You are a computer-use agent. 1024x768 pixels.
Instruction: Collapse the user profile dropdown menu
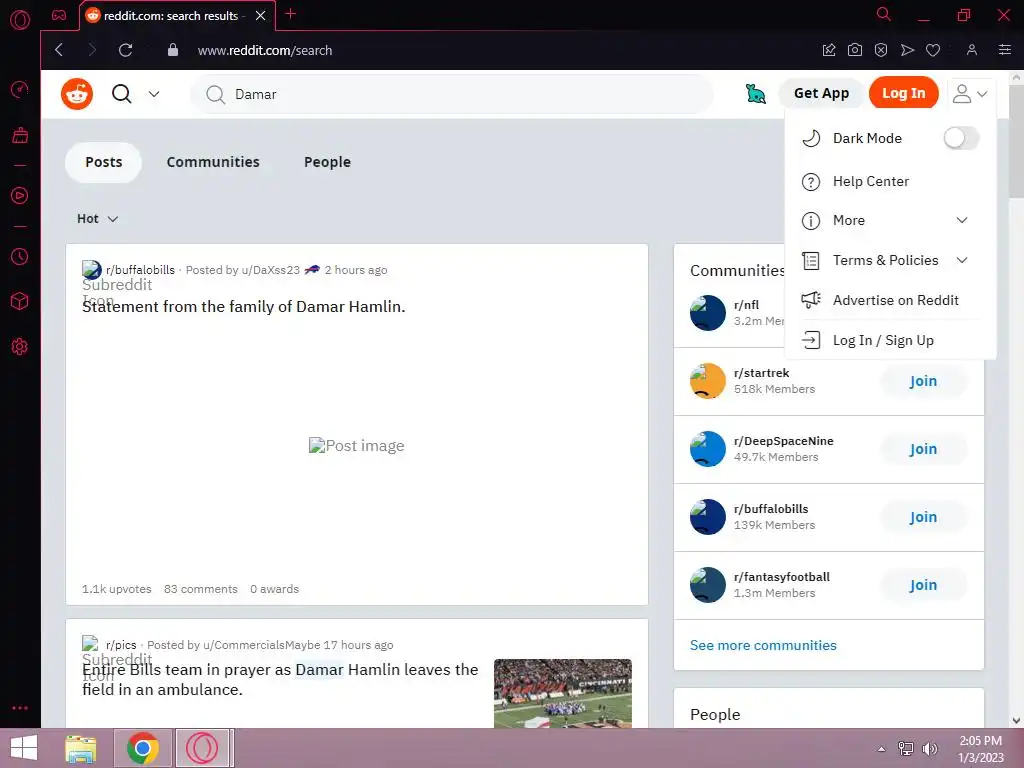tap(969, 93)
